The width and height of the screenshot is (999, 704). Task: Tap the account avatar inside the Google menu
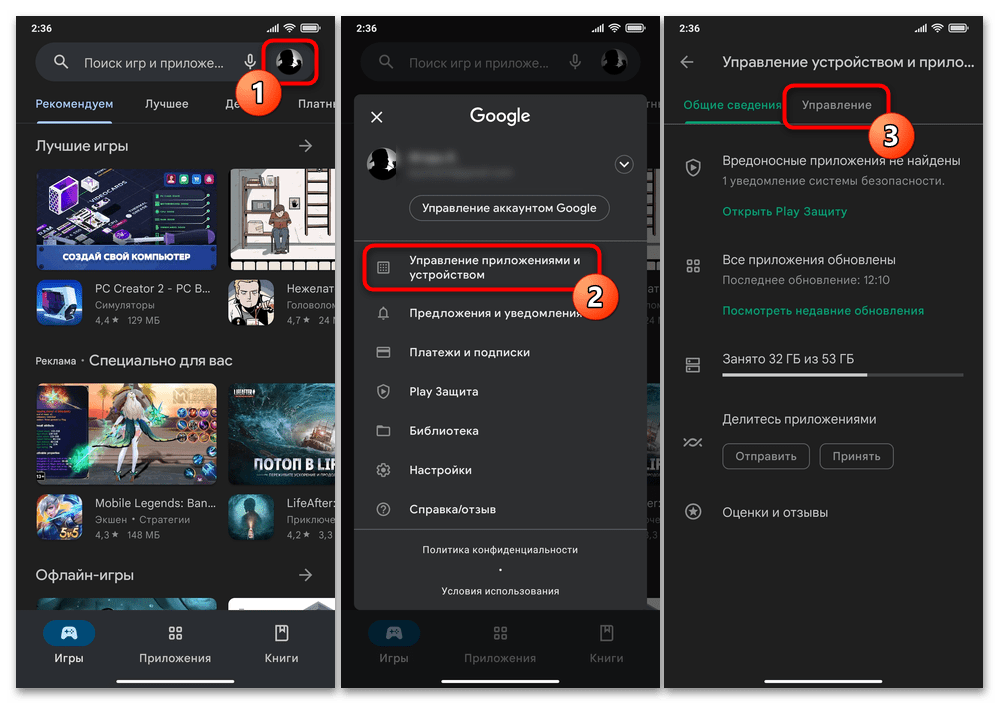382,164
